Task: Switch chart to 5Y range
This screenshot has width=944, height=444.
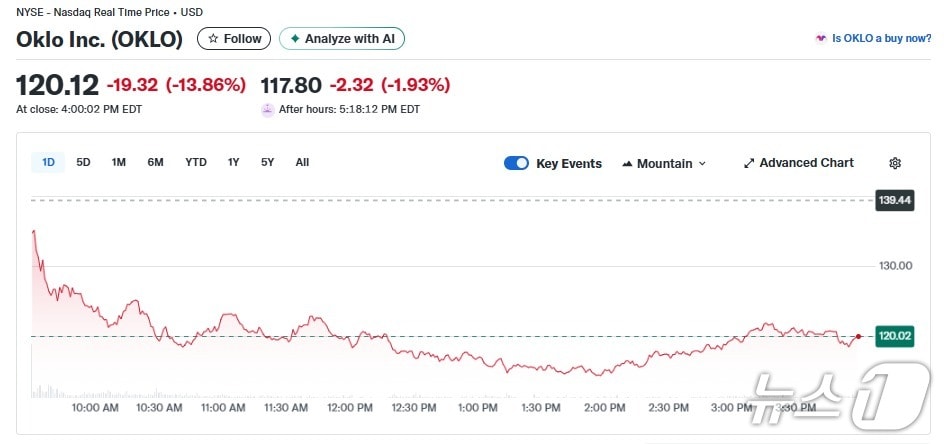Action: [x=267, y=162]
